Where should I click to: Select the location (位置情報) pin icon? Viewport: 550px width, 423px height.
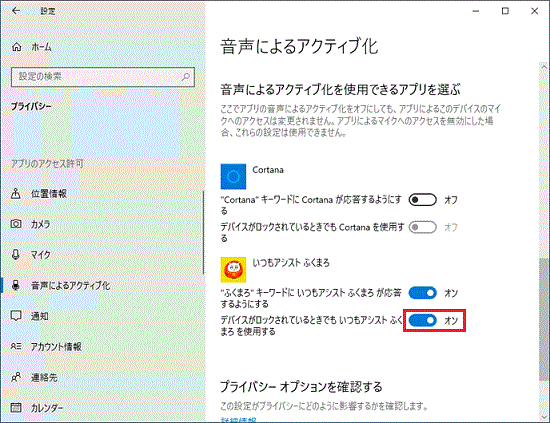16,193
